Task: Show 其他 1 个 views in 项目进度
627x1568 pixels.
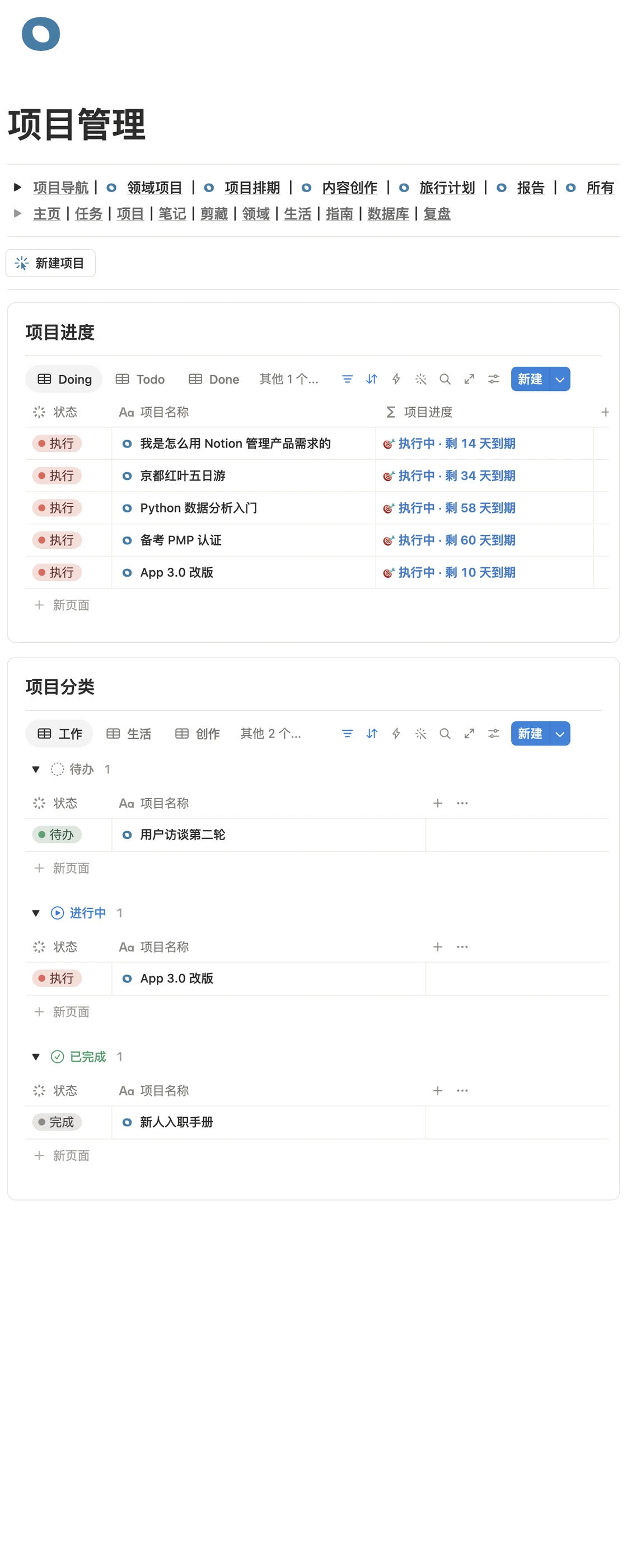Action: tap(288, 379)
